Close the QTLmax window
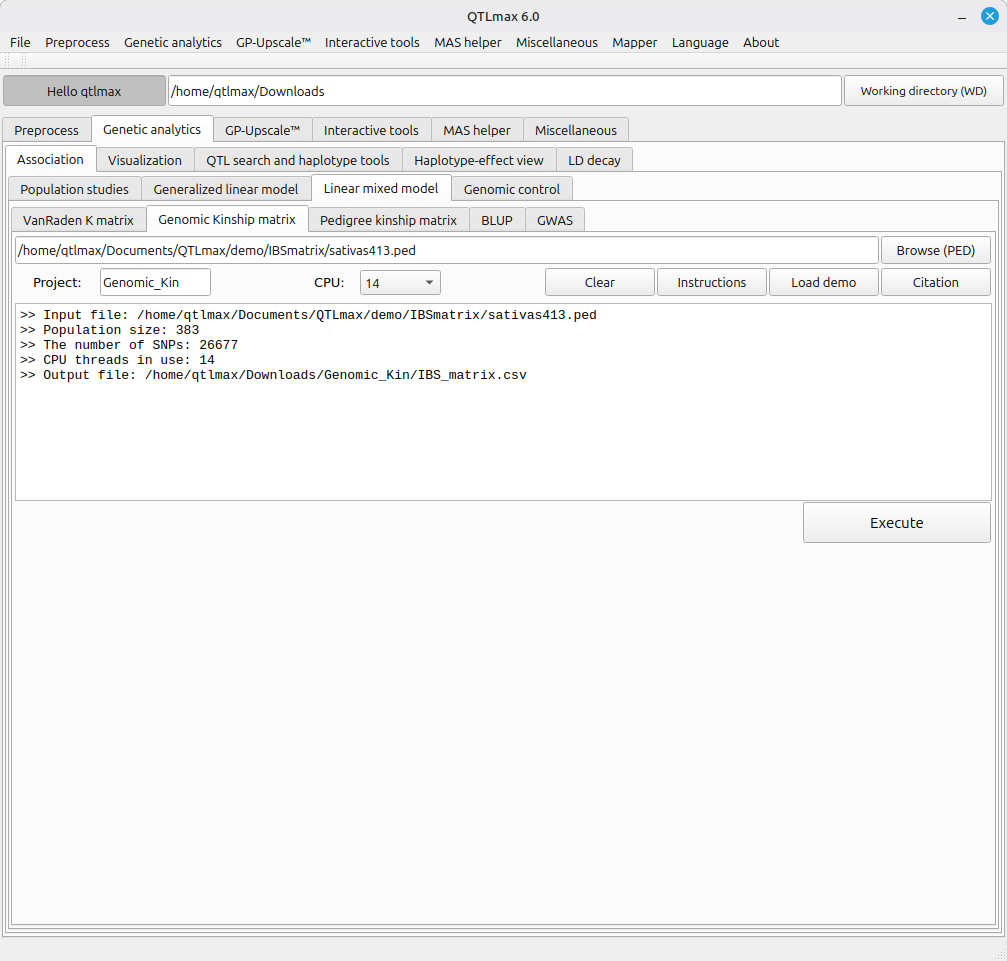Image resolution: width=1007 pixels, height=961 pixels. [989, 16]
